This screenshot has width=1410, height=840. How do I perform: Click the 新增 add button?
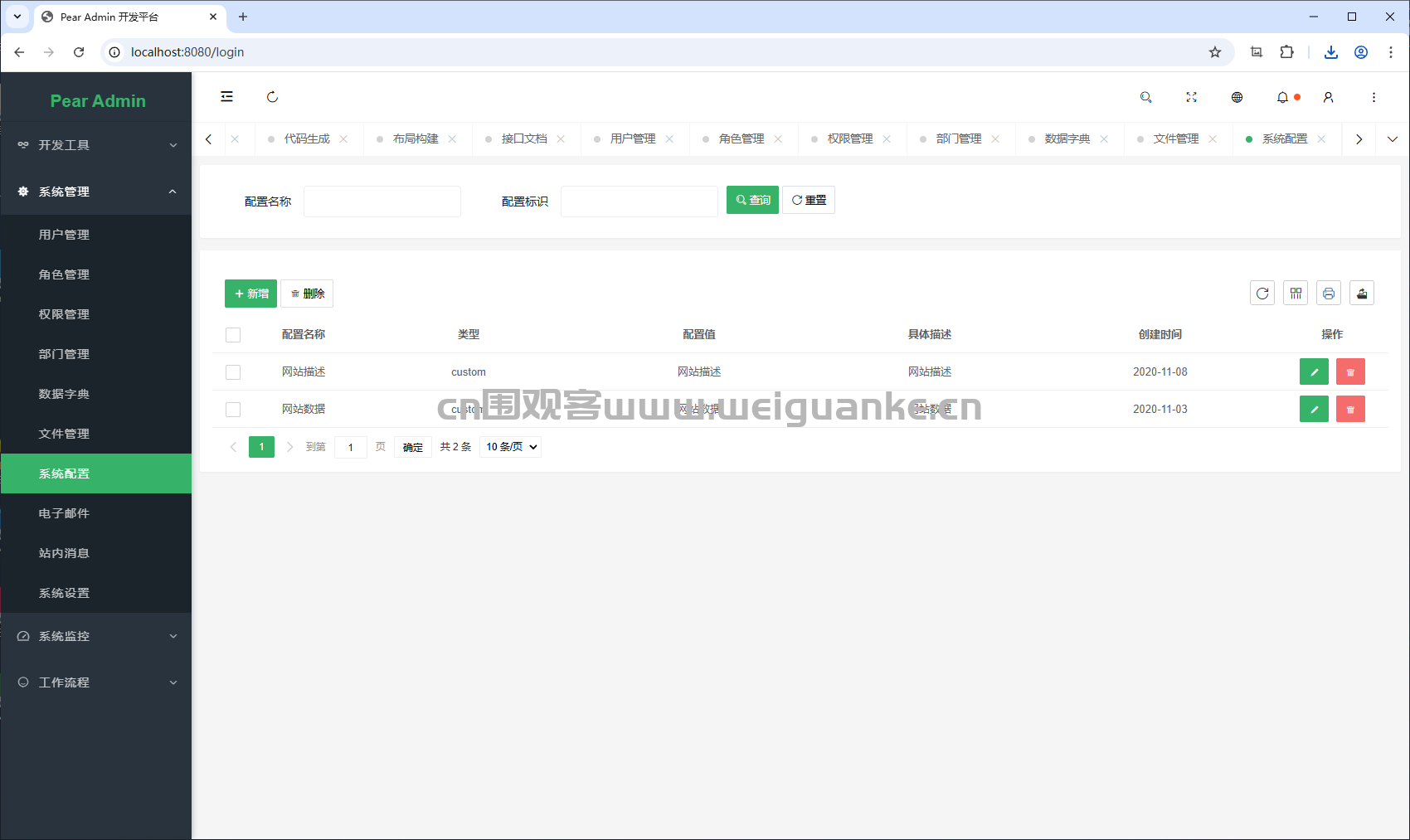tap(250, 294)
